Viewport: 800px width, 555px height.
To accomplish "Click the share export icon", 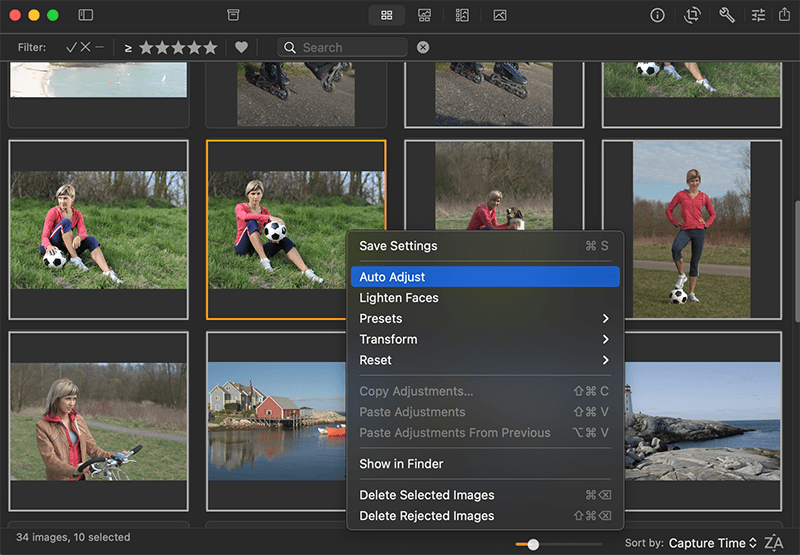I will coord(784,14).
